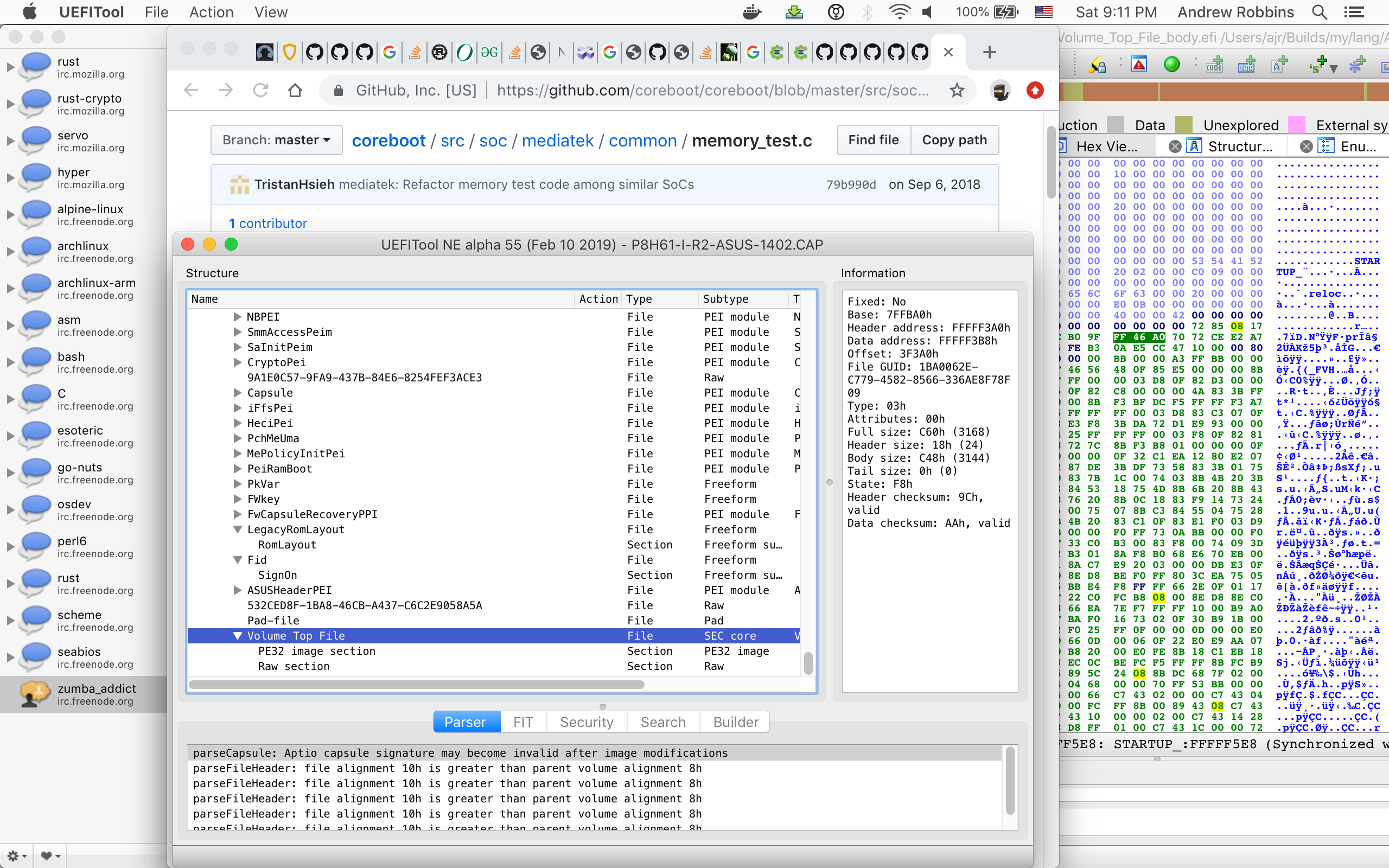Click the Data gray legend swatch
This screenshot has width=1389, height=868.
(1115, 124)
